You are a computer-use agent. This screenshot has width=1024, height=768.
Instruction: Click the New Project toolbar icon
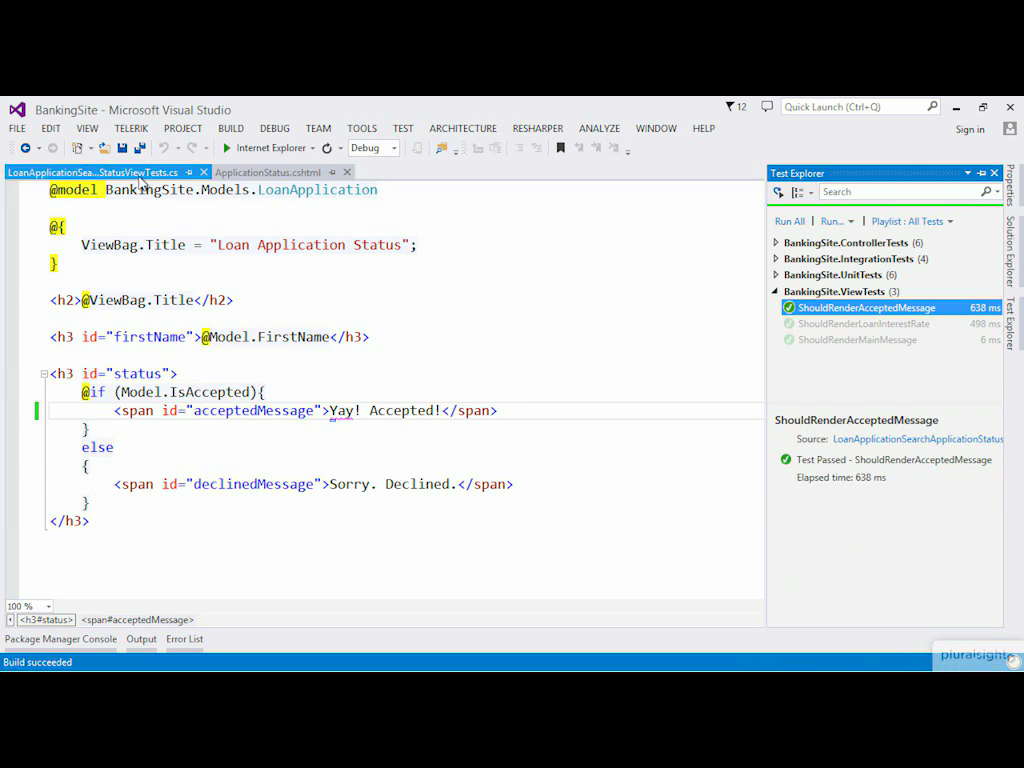pyautogui.click(x=77, y=148)
